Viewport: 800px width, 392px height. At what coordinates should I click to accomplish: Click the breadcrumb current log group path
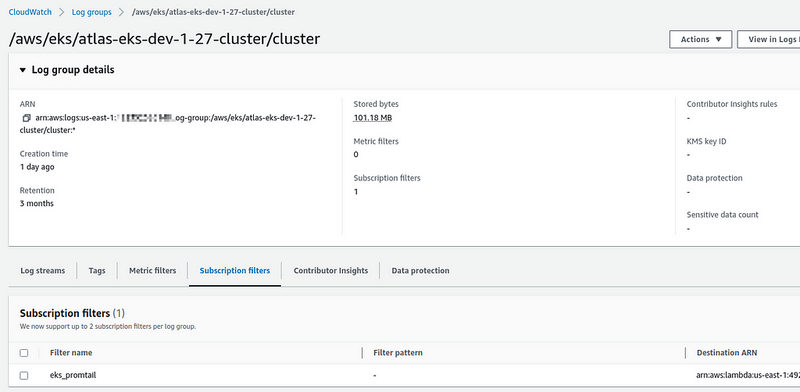213,12
